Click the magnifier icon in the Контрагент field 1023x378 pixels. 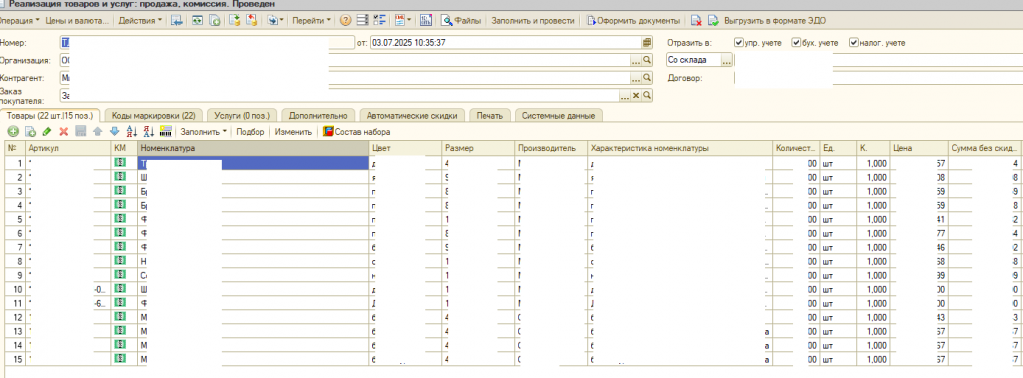click(x=647, y=78)
